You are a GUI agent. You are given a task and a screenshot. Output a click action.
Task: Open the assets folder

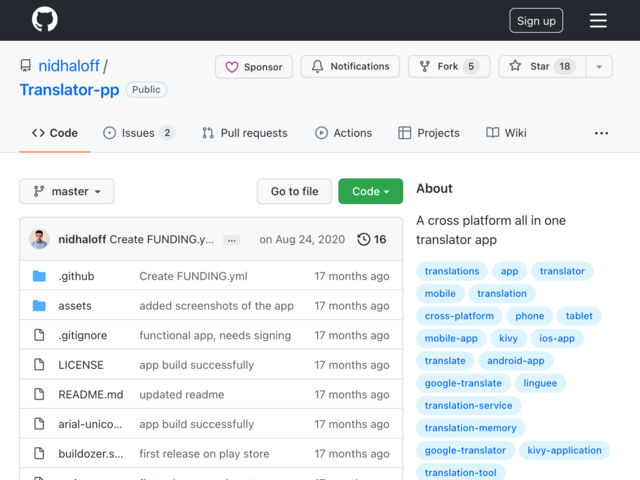[x=75, y=306]
